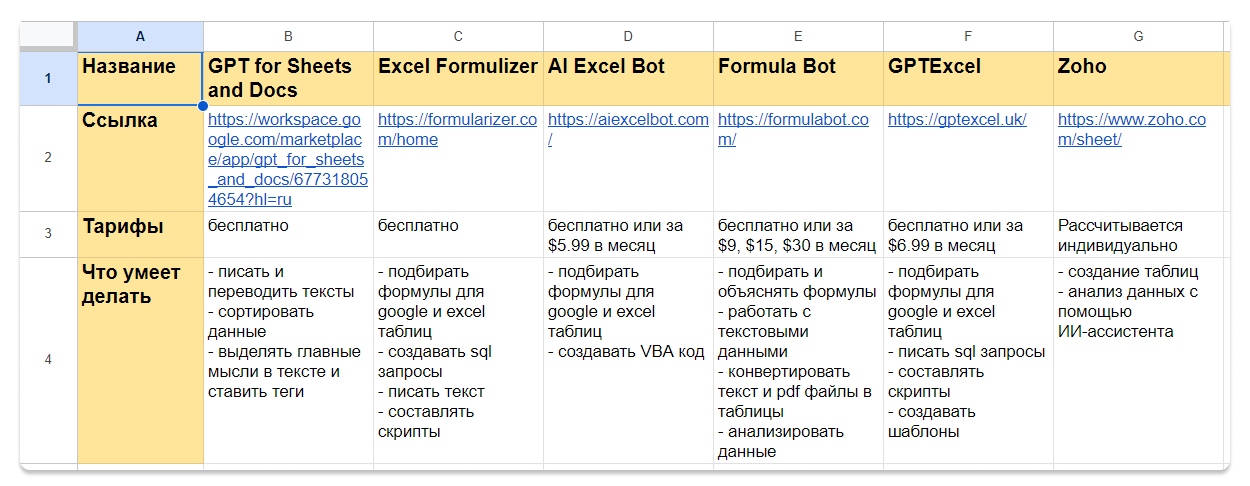Open the formulabot.com link
This screenshot has width=1250, height=486.
[x=793, y=130]
